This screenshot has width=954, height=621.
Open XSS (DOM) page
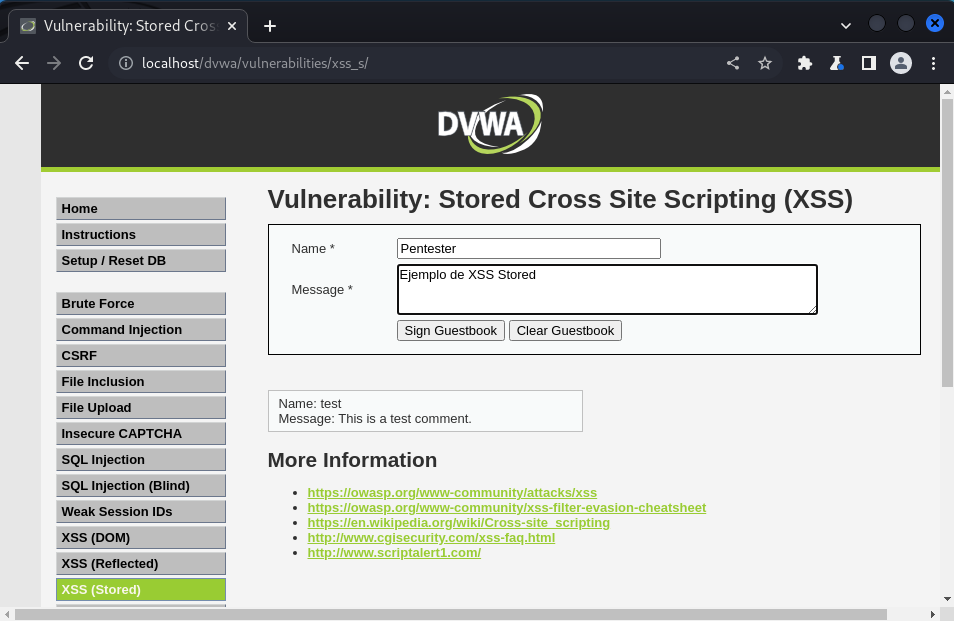tap(141, 538)
